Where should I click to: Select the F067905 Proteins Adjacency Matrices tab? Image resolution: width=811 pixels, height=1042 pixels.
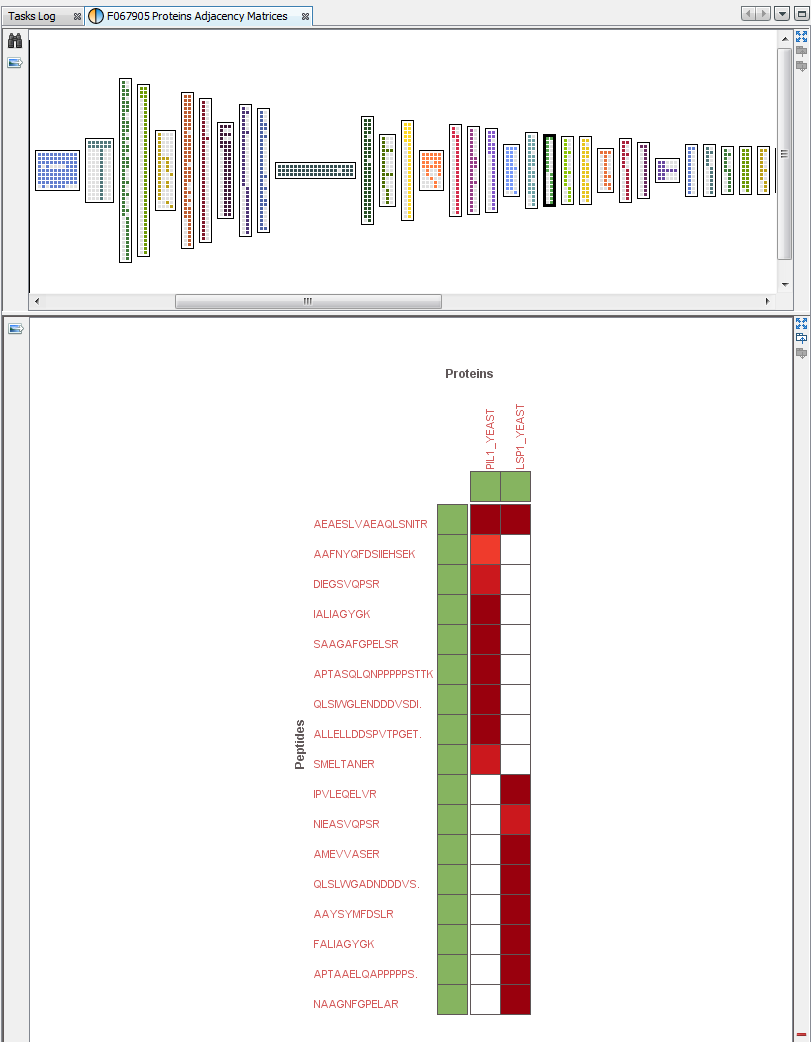(x=195, y=15)
